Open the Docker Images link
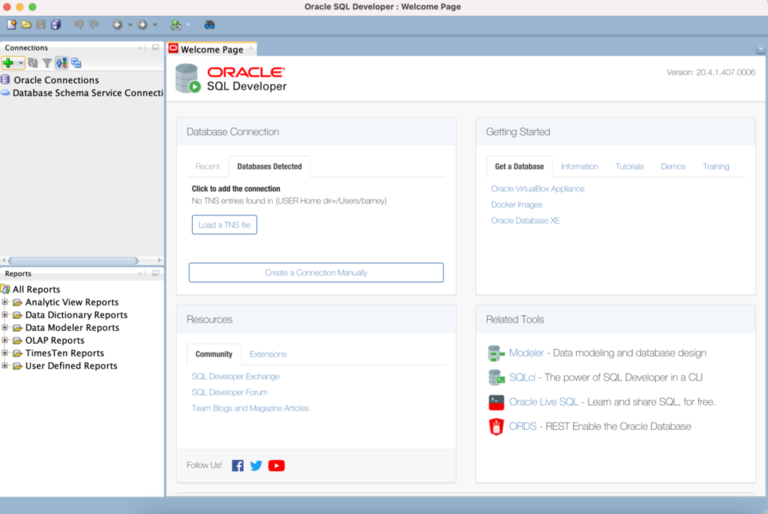768x514 pixels. point(516,205)
